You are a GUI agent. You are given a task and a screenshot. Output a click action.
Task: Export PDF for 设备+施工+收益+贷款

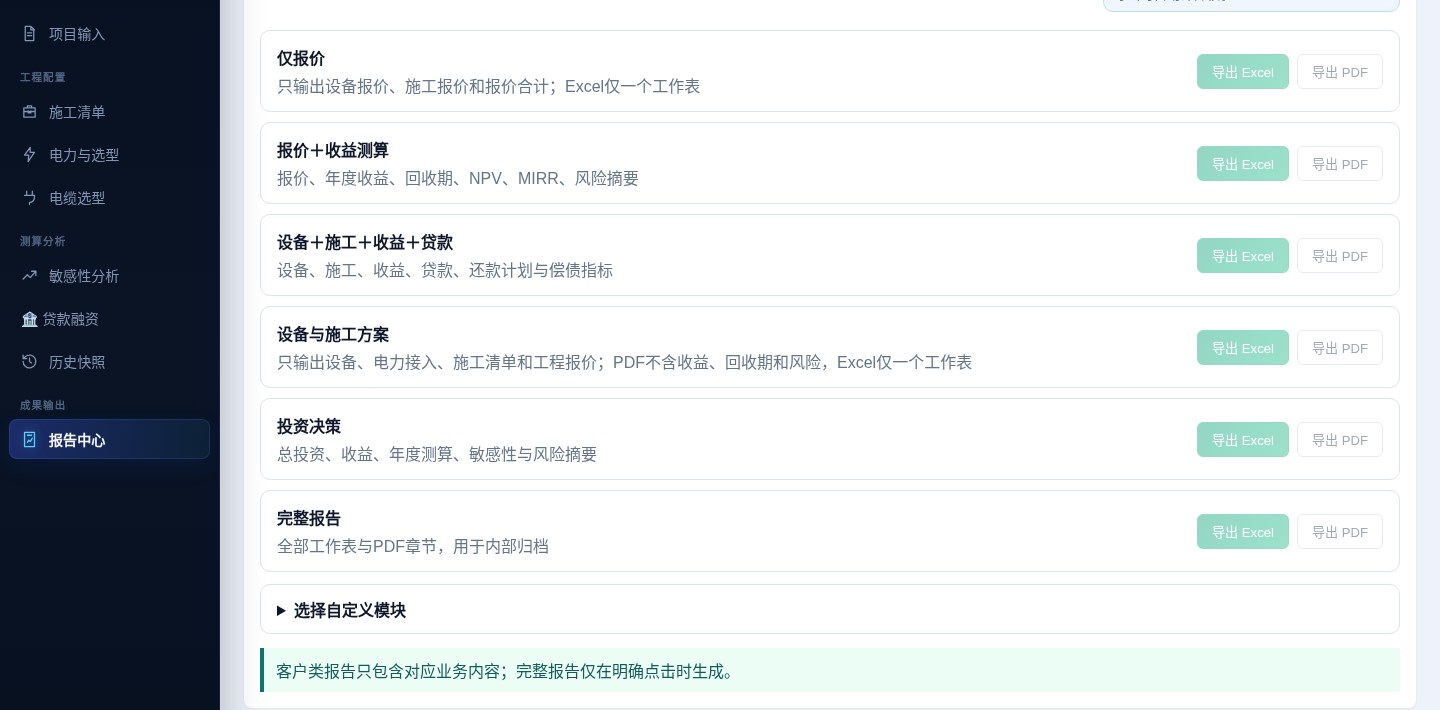point(1340,256)
